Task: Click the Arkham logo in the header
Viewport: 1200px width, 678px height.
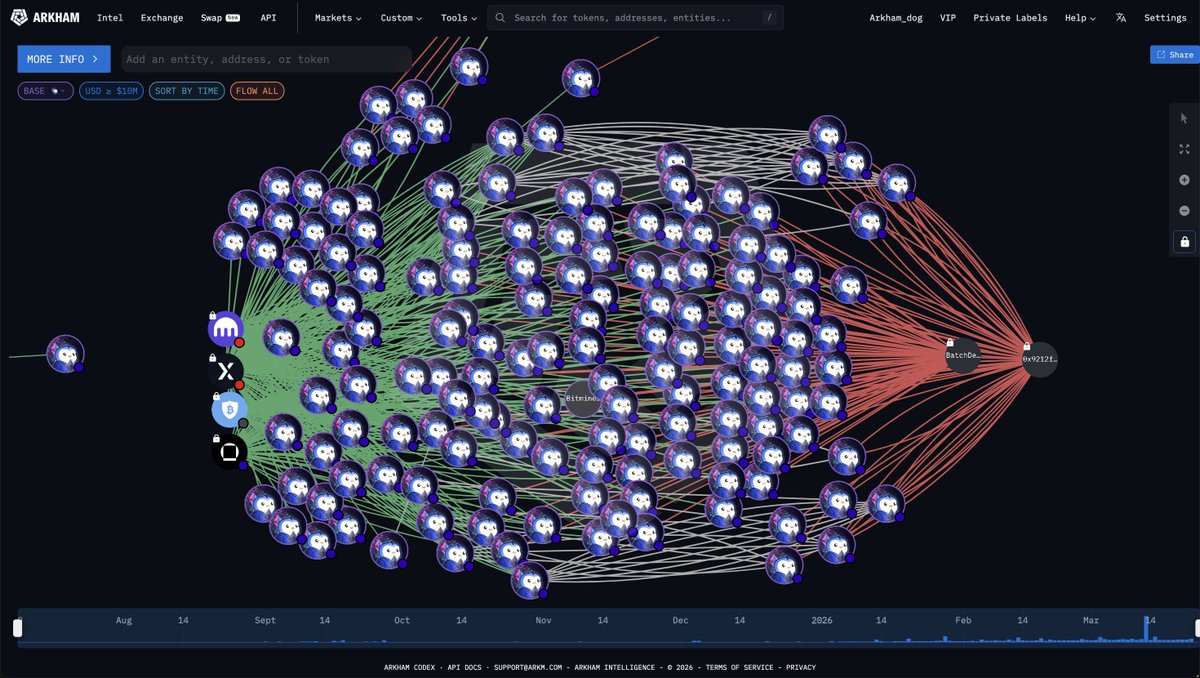Action: (47, 18)
